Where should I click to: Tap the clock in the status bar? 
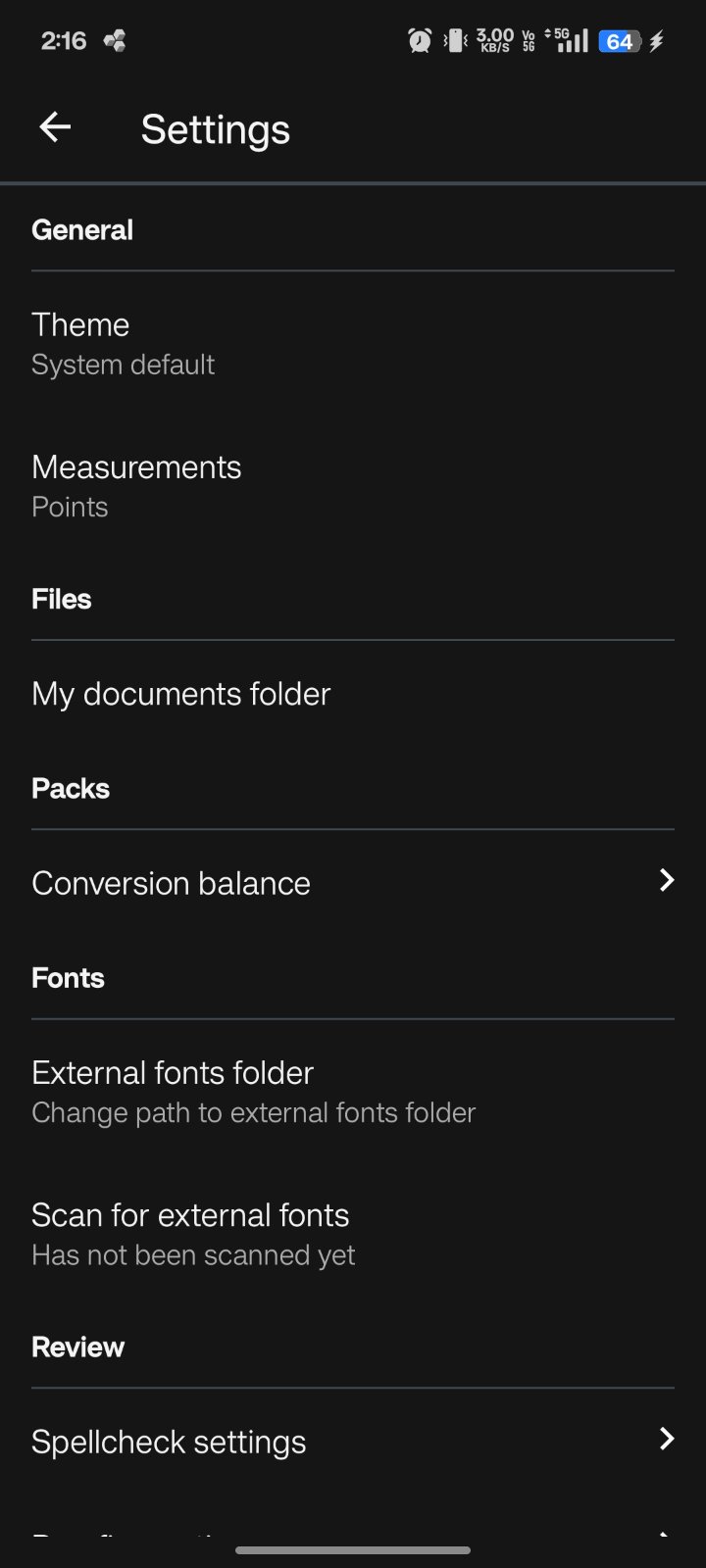pyautogui.click(x=64, y=41)
